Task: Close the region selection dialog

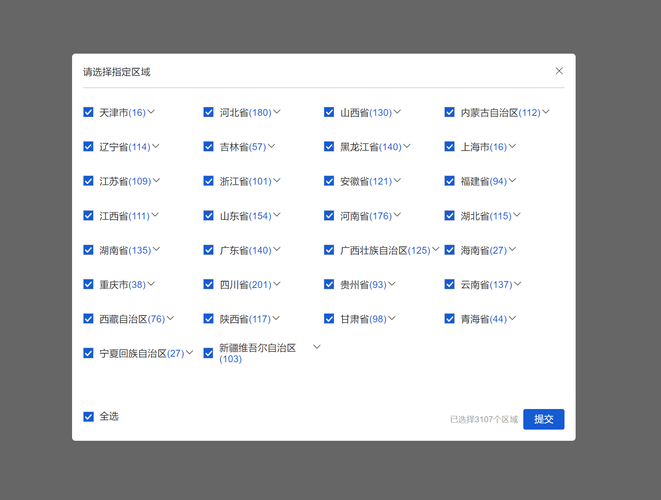Action: click(559, 71)
